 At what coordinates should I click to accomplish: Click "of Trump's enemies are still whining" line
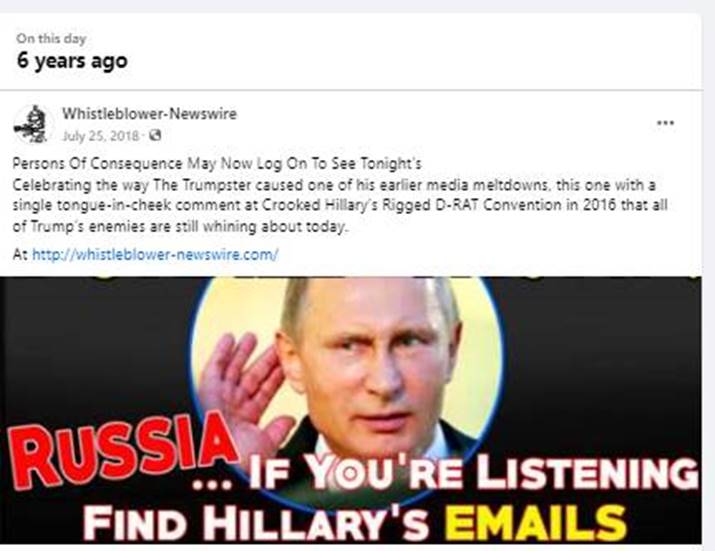click(180, 226)
